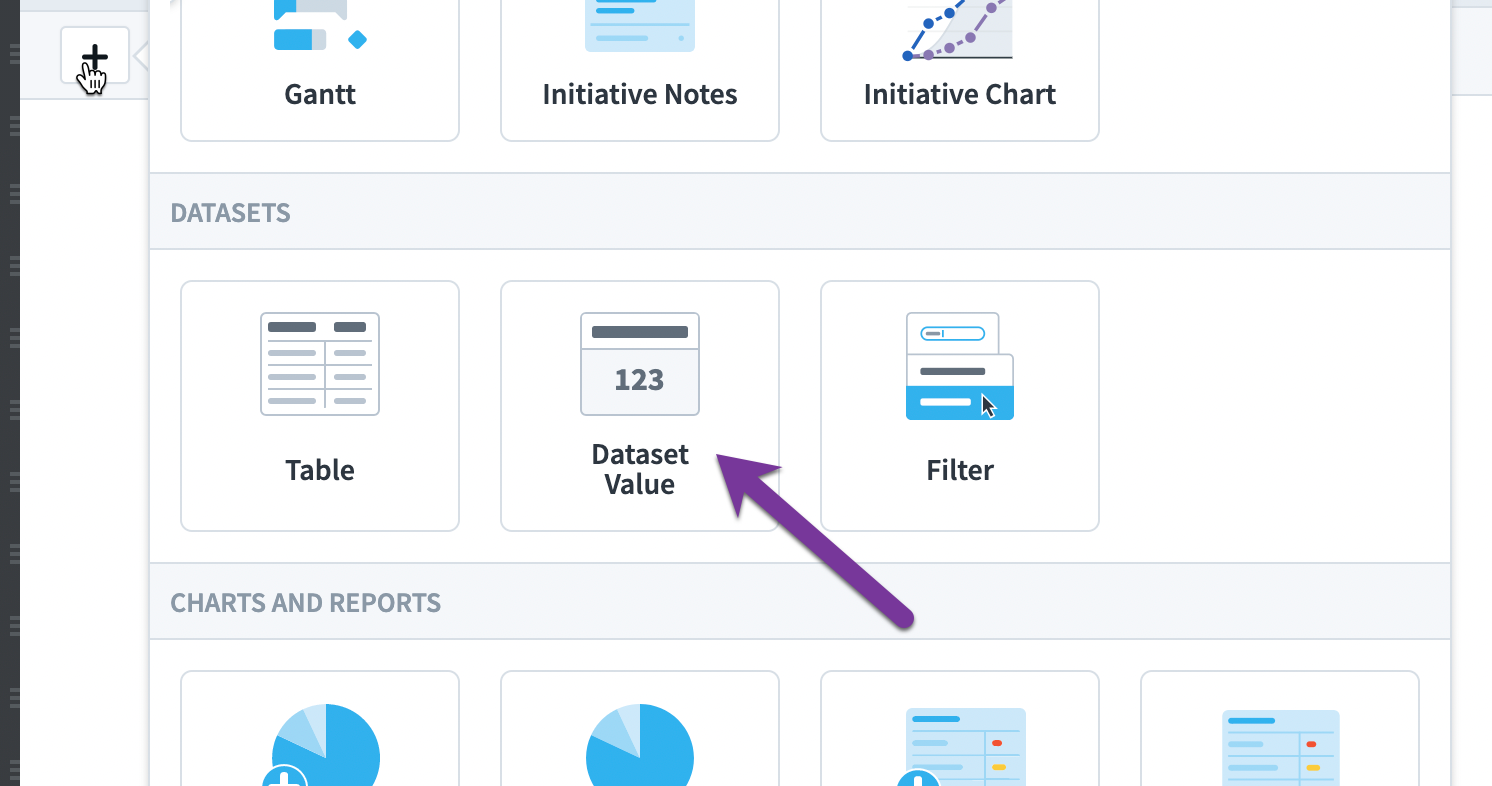The image size is (1492, 786).
Task: Click the 'Dataset Value' text label
Action: point(640,469)
